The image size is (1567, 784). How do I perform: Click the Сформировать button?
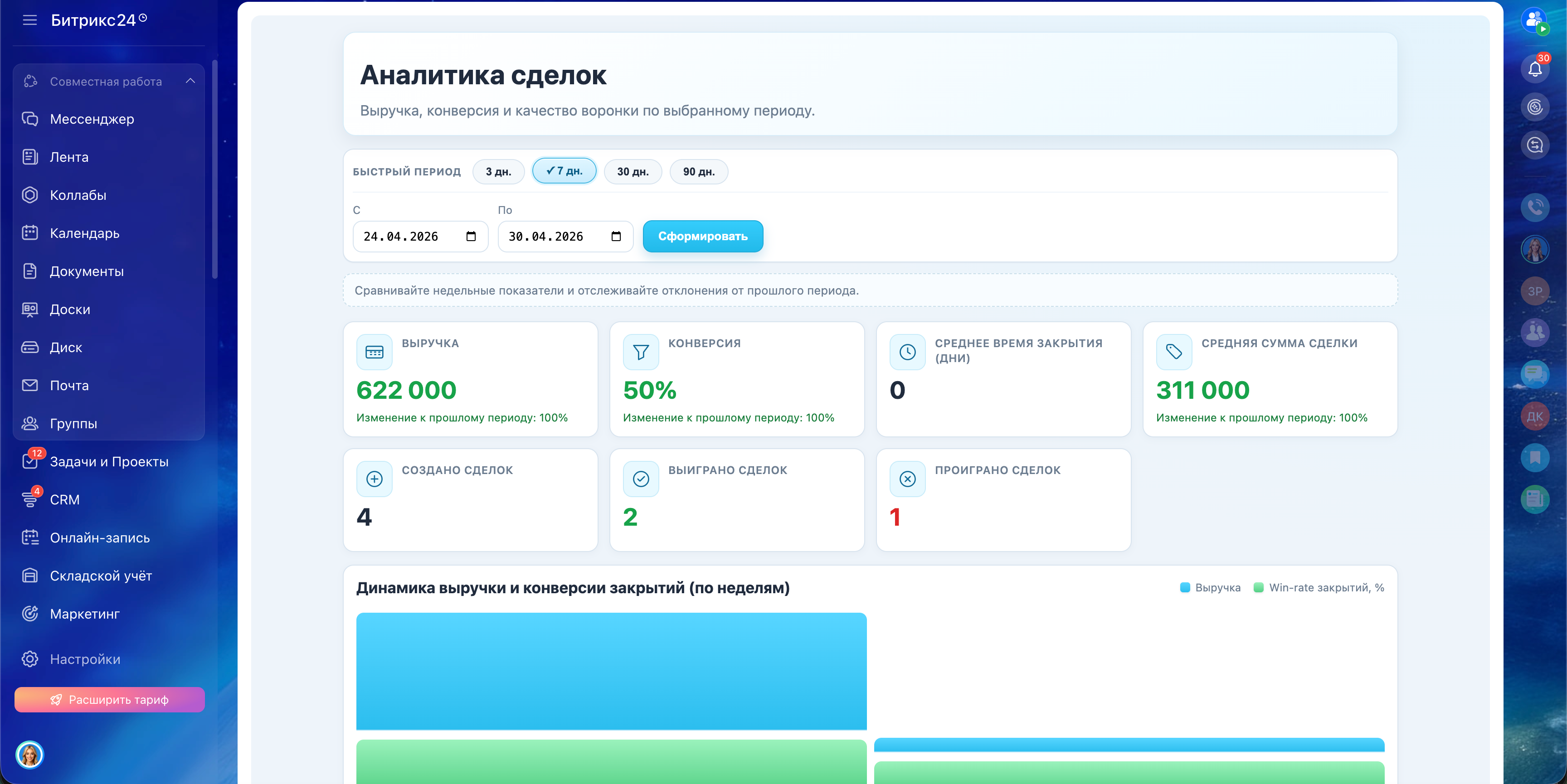[x=703, y=236]
